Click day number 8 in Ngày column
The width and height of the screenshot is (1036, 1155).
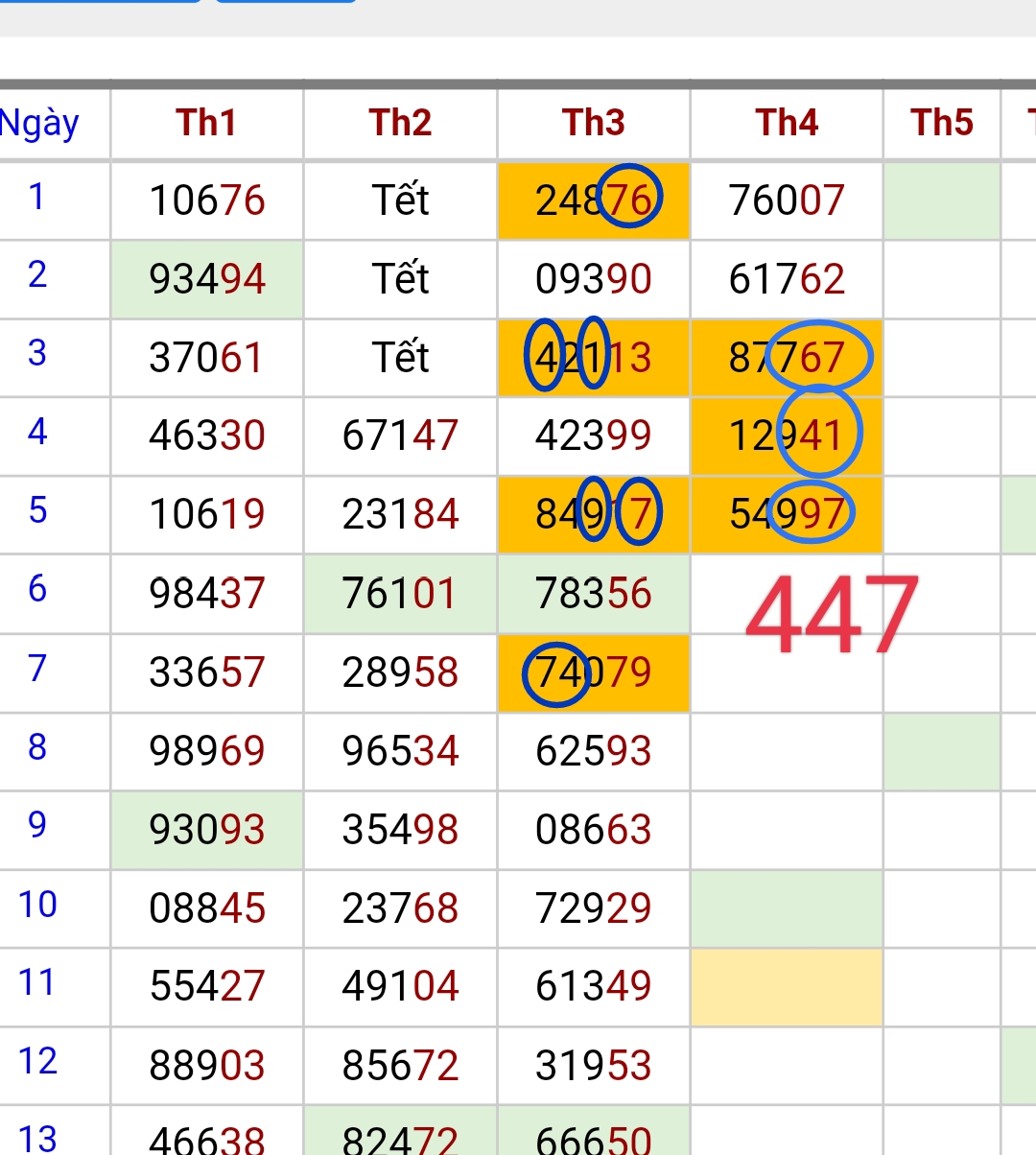coord(37,746)
